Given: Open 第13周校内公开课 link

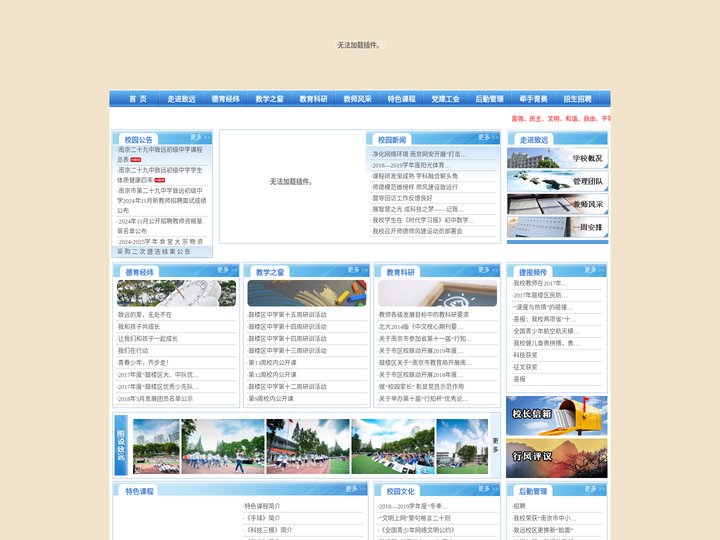Looking at the screenshot, I should click(272, 362).
